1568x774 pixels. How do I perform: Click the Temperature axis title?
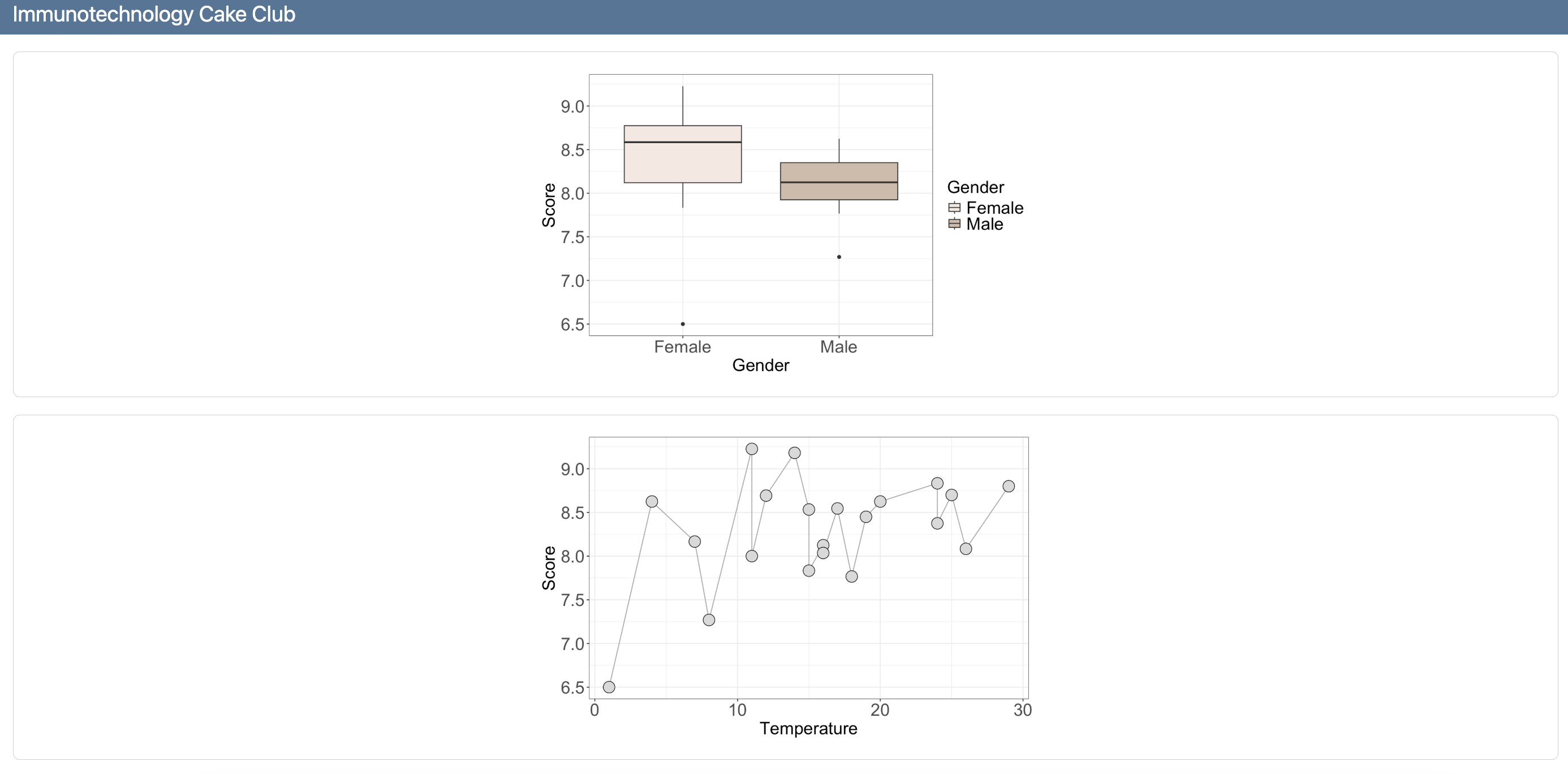point(808,728)
